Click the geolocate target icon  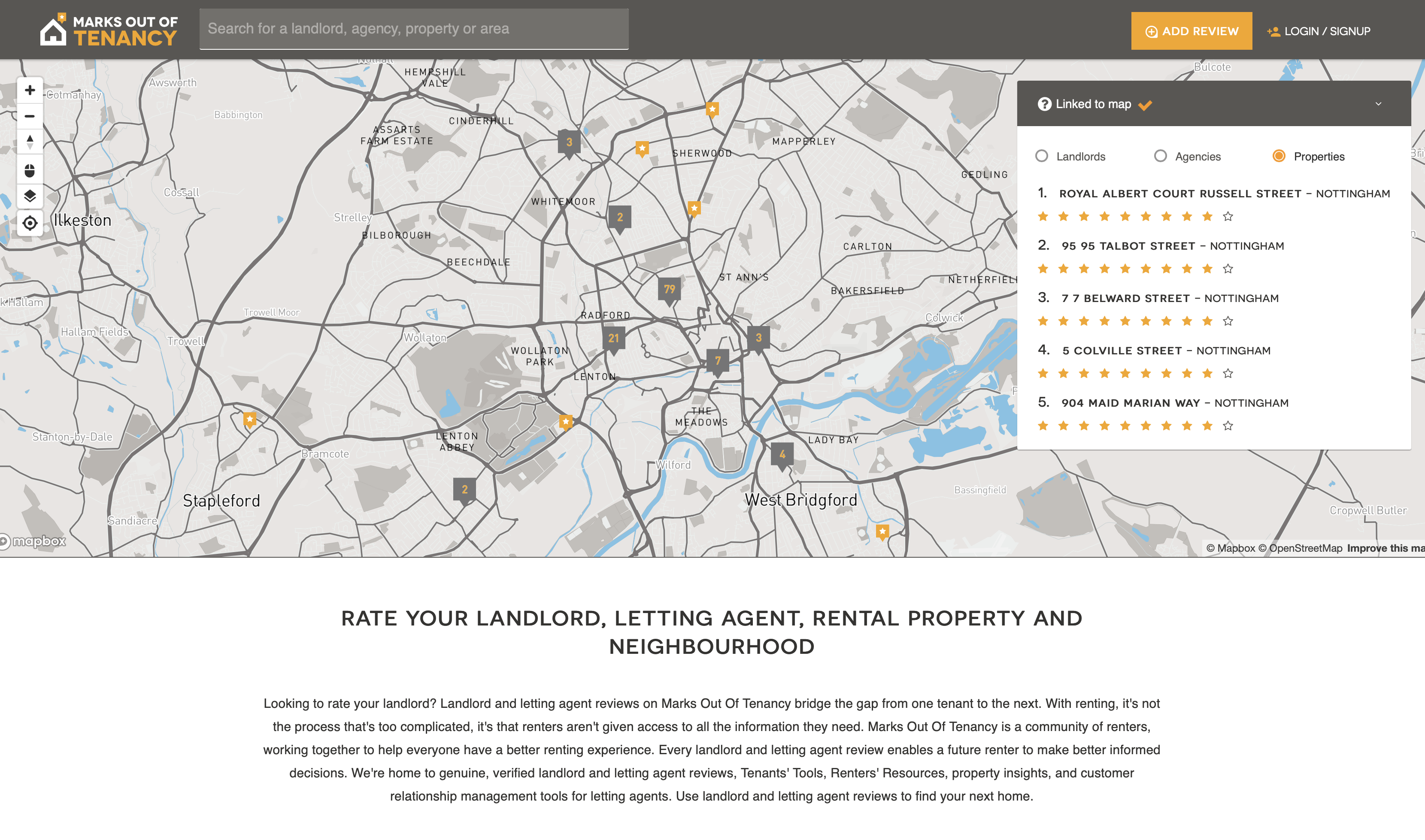30,223
